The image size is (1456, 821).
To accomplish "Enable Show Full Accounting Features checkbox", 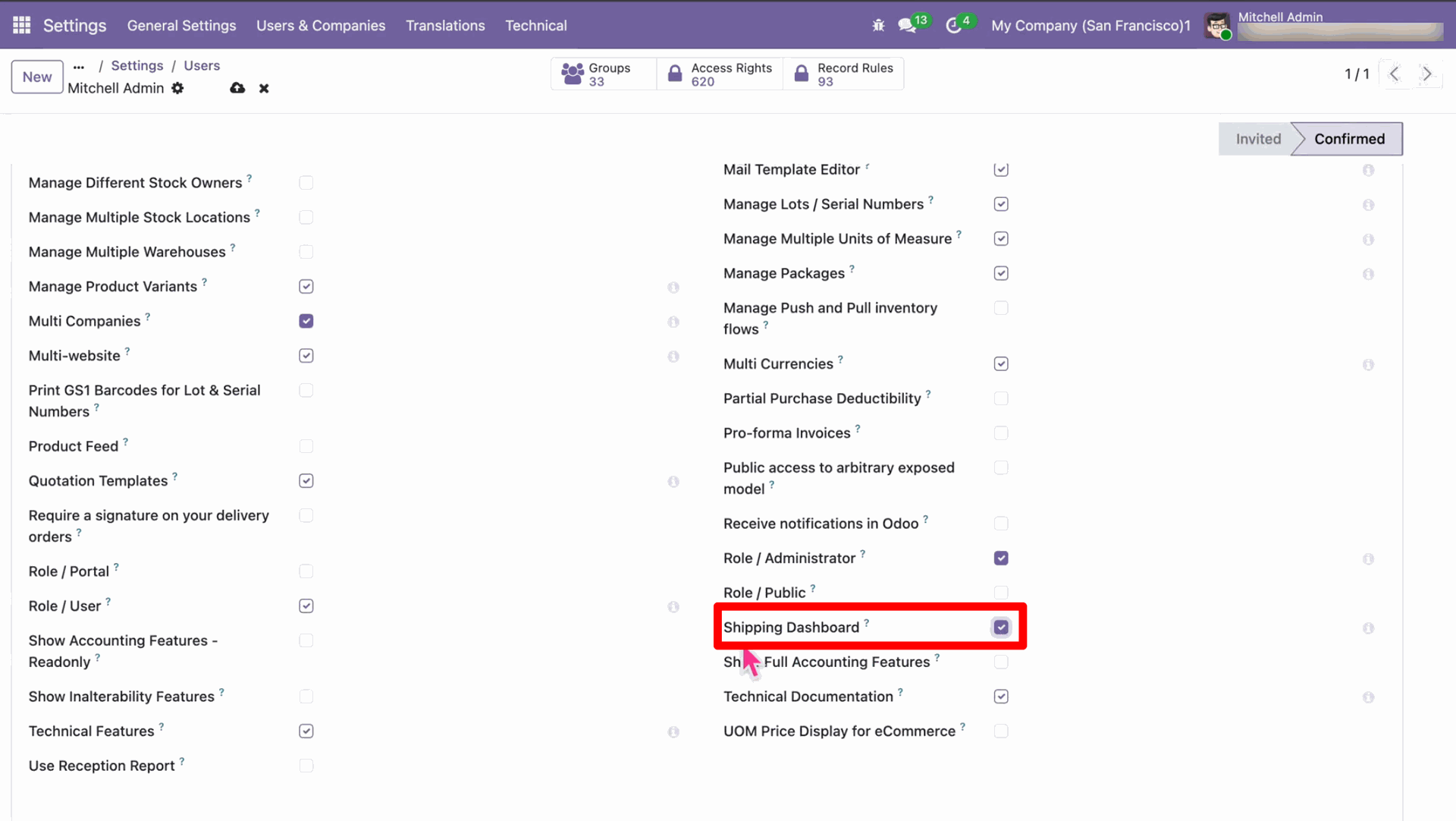I will tap(1001, 662).
